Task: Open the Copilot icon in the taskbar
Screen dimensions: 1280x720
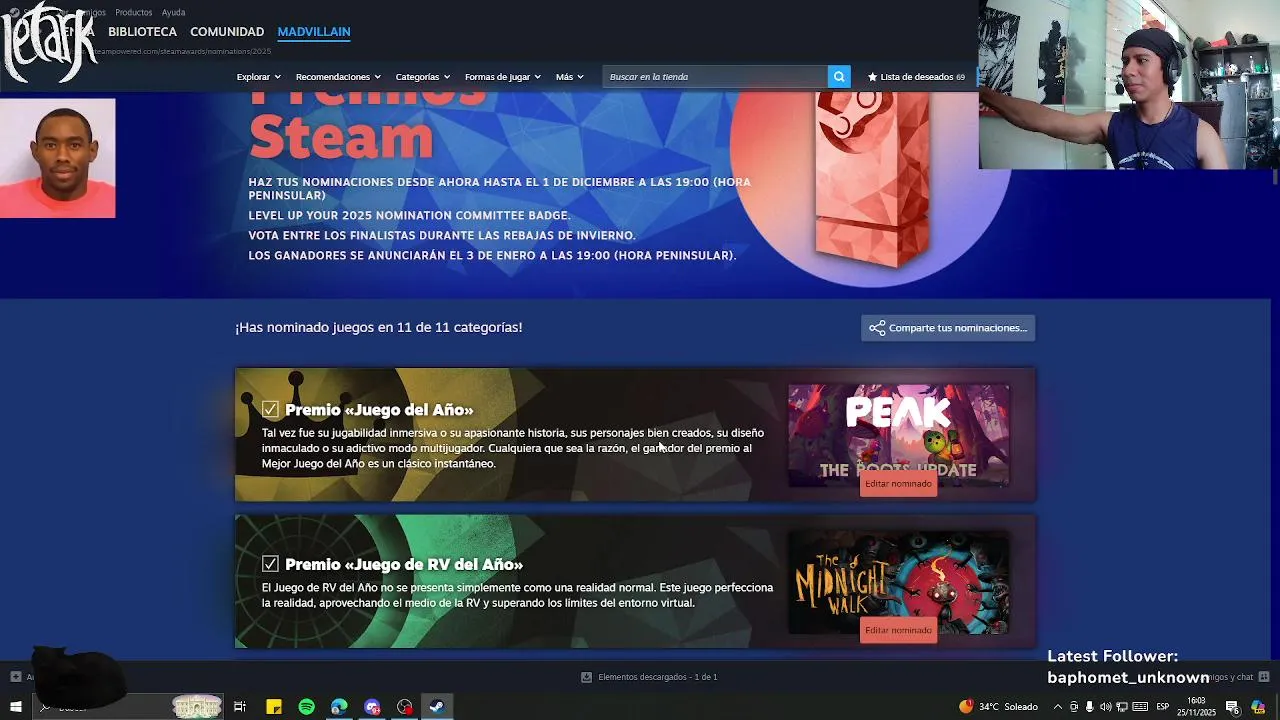Action: point(1259,707)
